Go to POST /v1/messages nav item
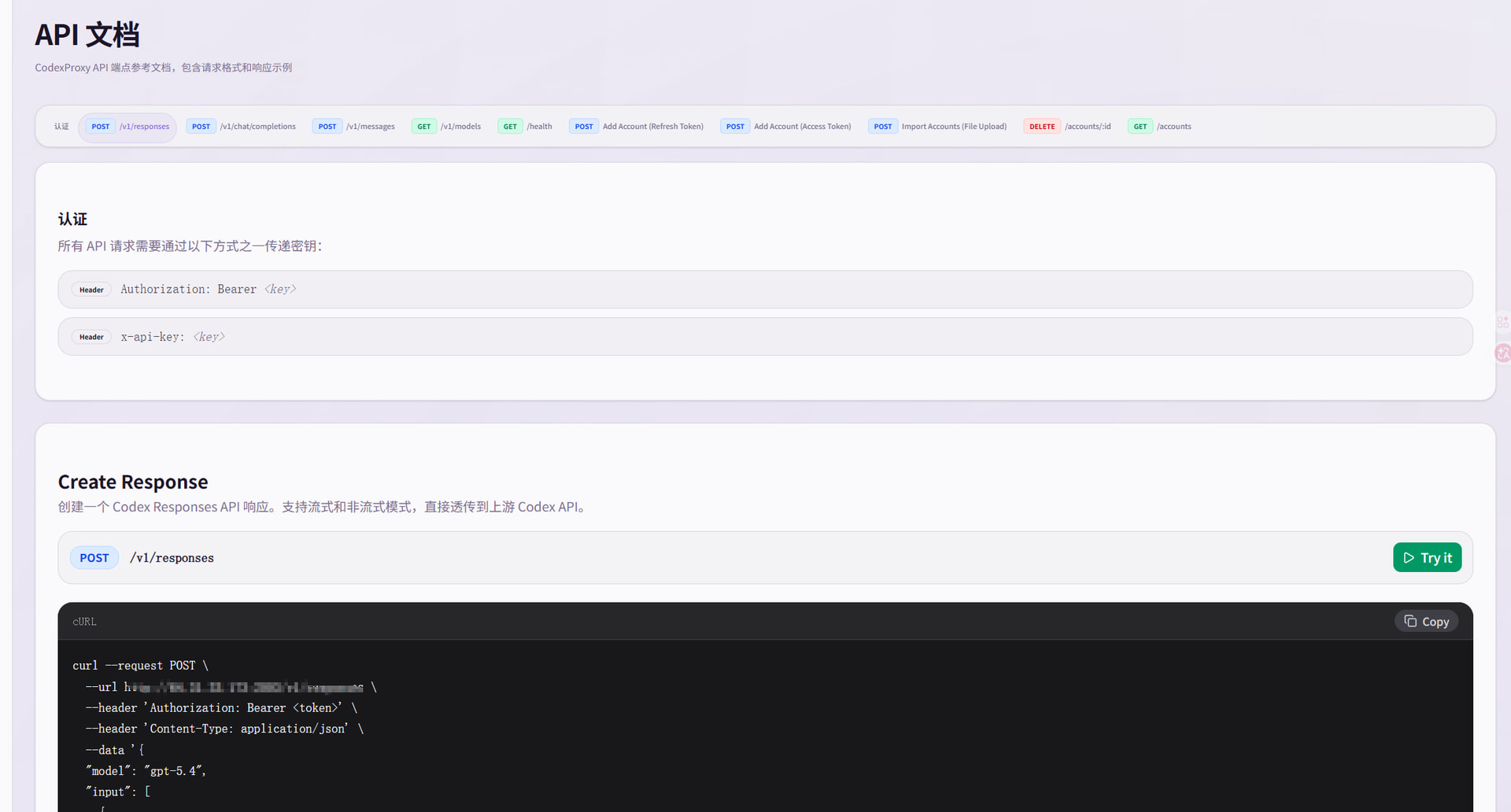The height and width of the screenshot is (812, 1511). tap(353, 127)
